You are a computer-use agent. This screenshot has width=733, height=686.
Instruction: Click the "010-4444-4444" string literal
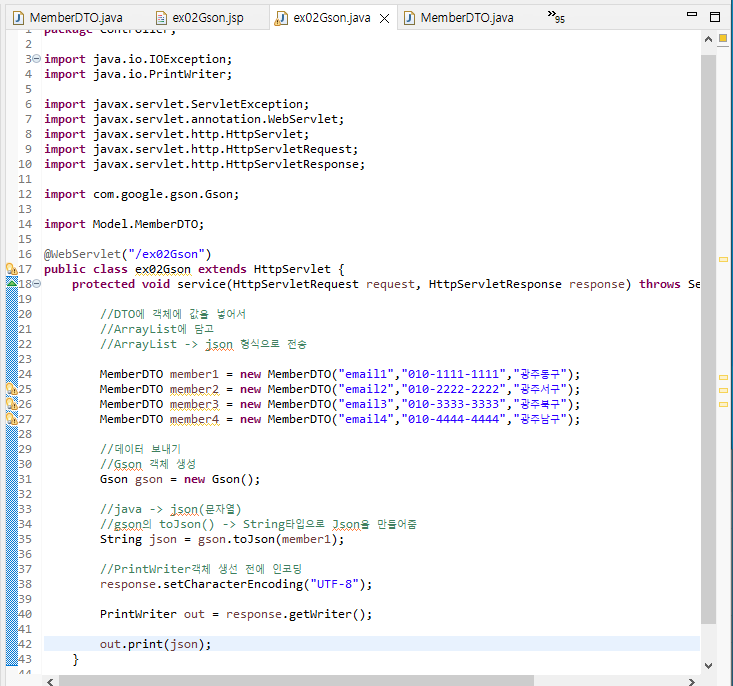(x=453, y=419)
